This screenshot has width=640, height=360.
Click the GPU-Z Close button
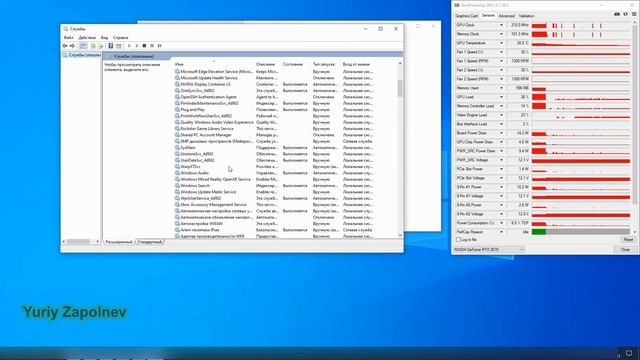pos(625,249)
